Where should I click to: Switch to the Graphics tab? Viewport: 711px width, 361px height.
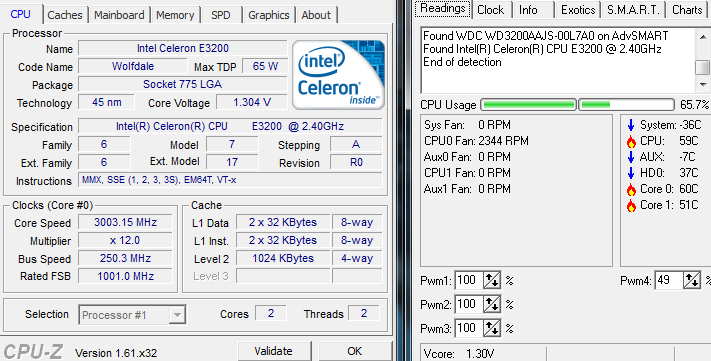268,15
